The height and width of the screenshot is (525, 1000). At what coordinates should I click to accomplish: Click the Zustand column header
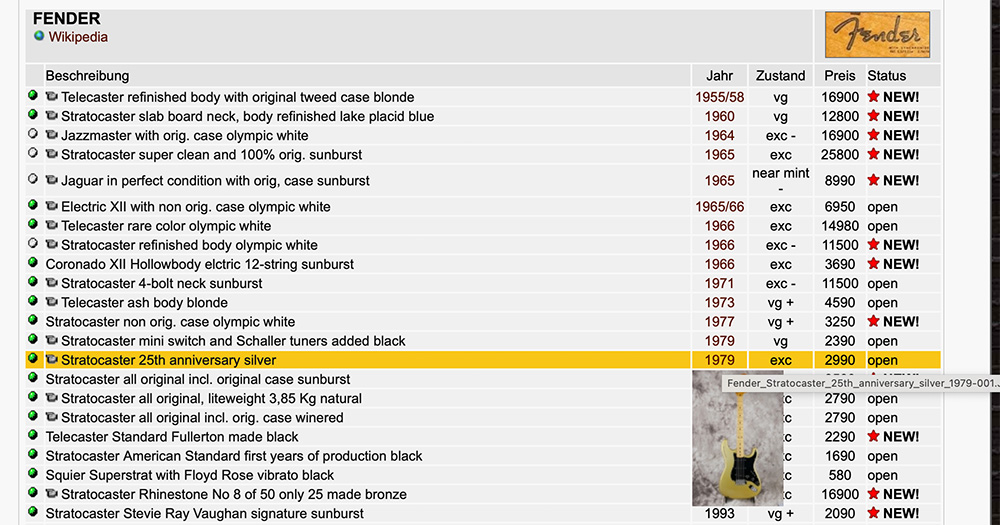(x=781, y=76)
